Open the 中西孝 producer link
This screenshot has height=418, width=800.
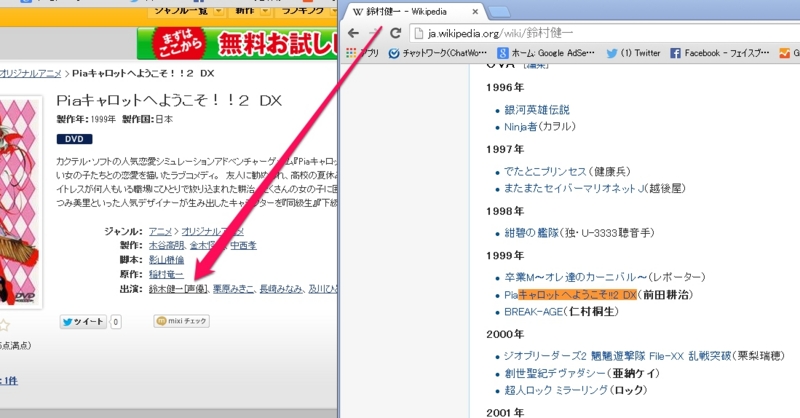[x=243, y=245]
